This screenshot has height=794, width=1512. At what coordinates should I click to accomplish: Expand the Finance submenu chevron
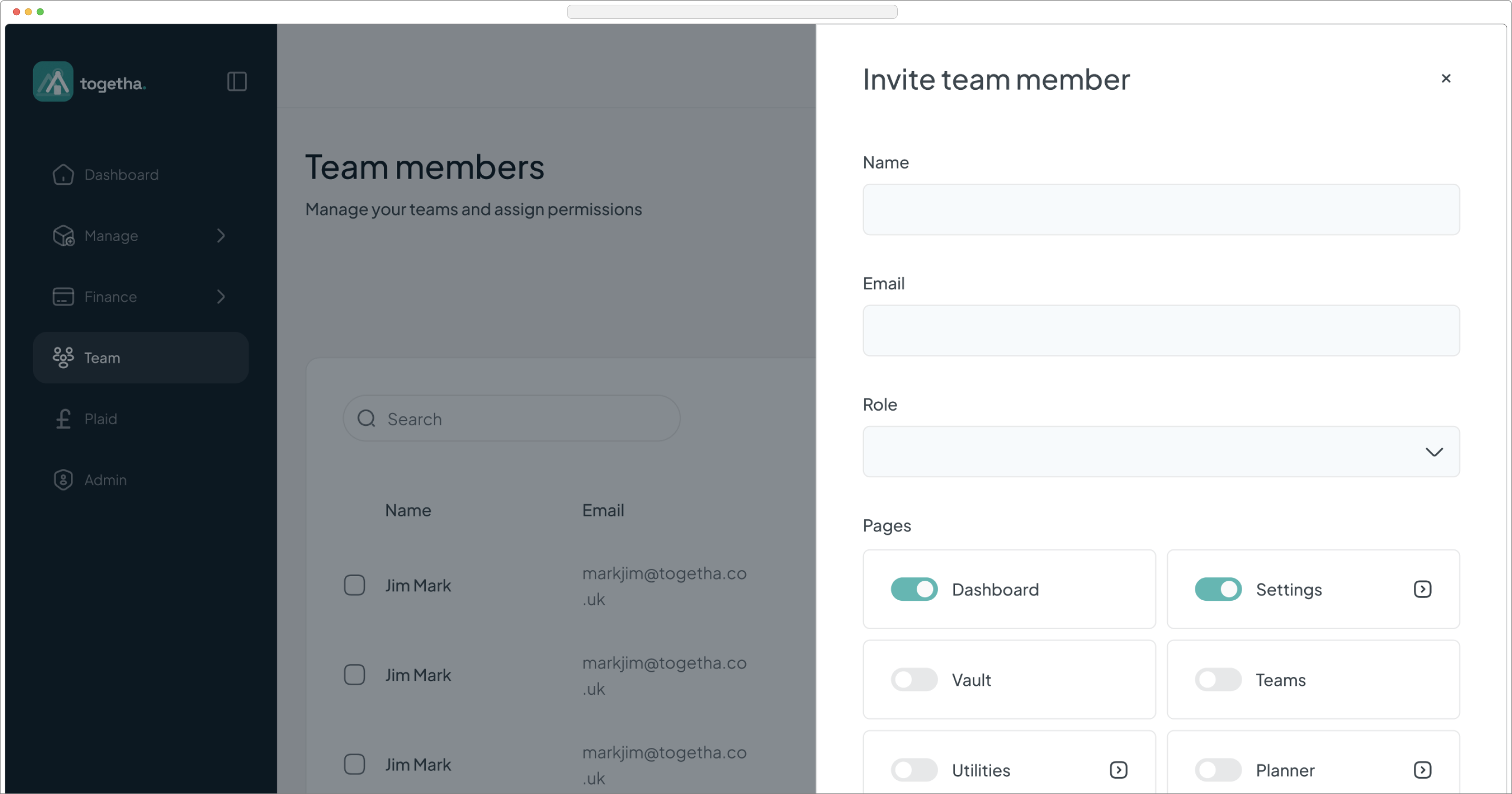point(220,297)
